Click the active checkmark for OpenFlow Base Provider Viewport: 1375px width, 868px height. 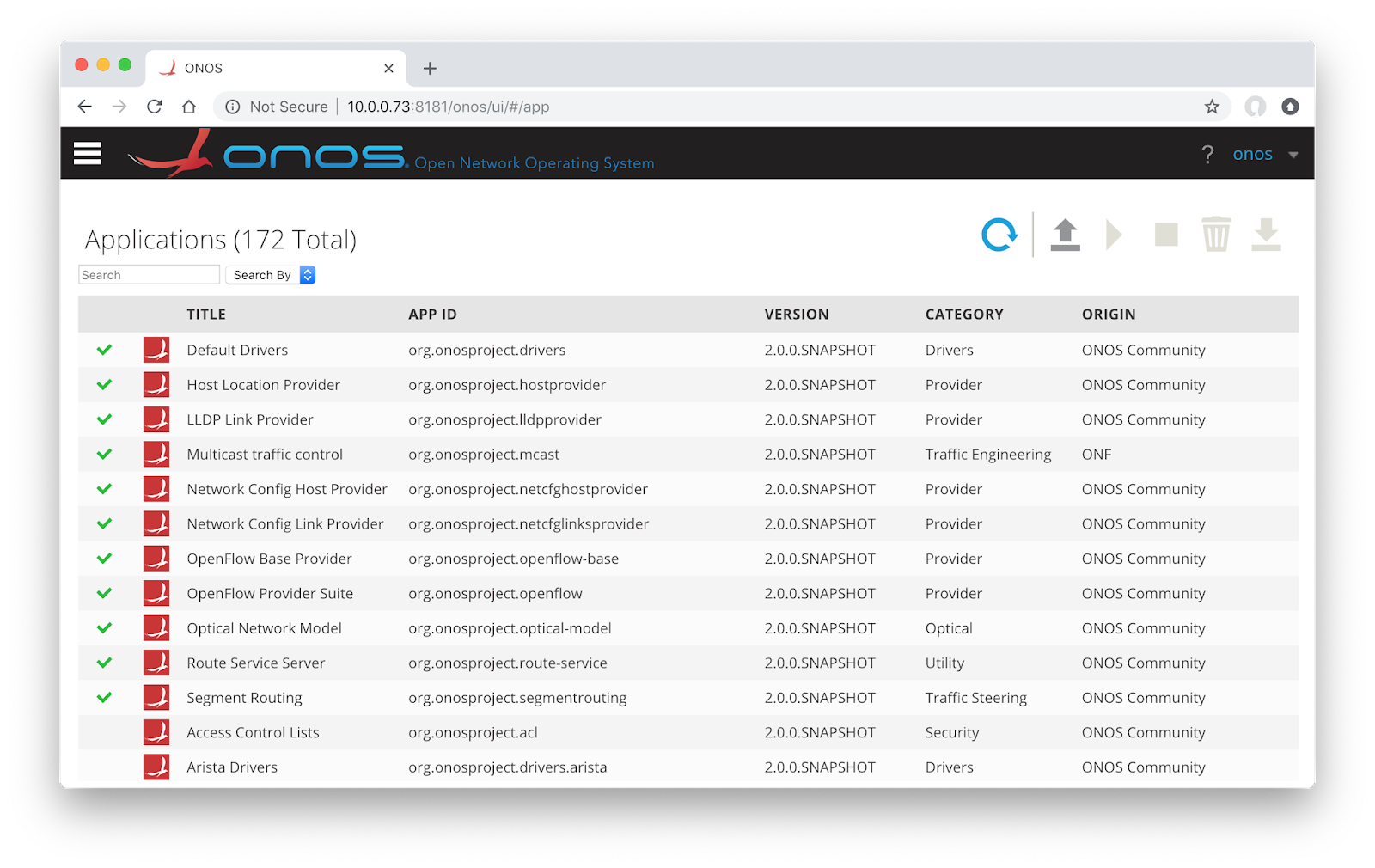[104, 559]
